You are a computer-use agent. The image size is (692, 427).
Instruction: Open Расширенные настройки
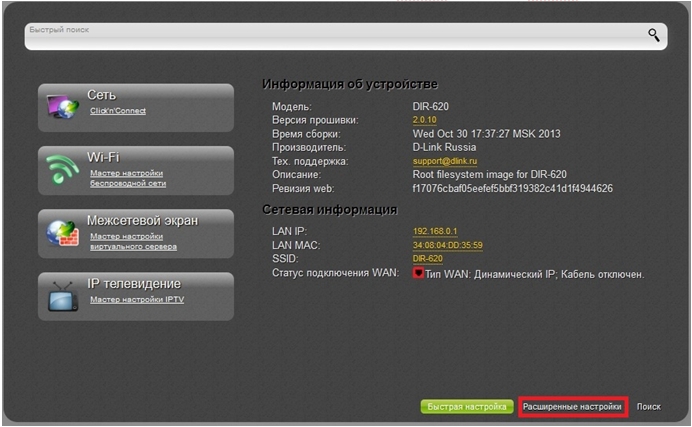(572, 407)
